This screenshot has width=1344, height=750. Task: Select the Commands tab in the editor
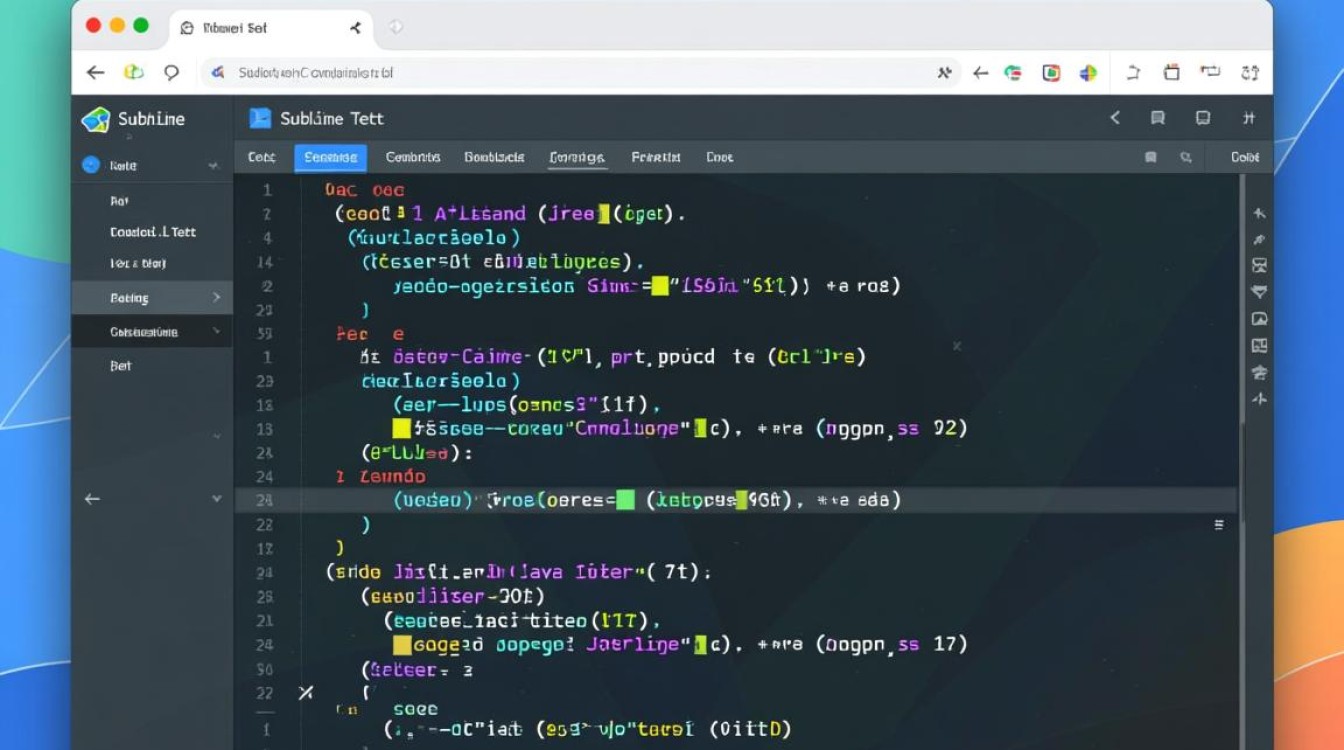[x=413, y=157]
